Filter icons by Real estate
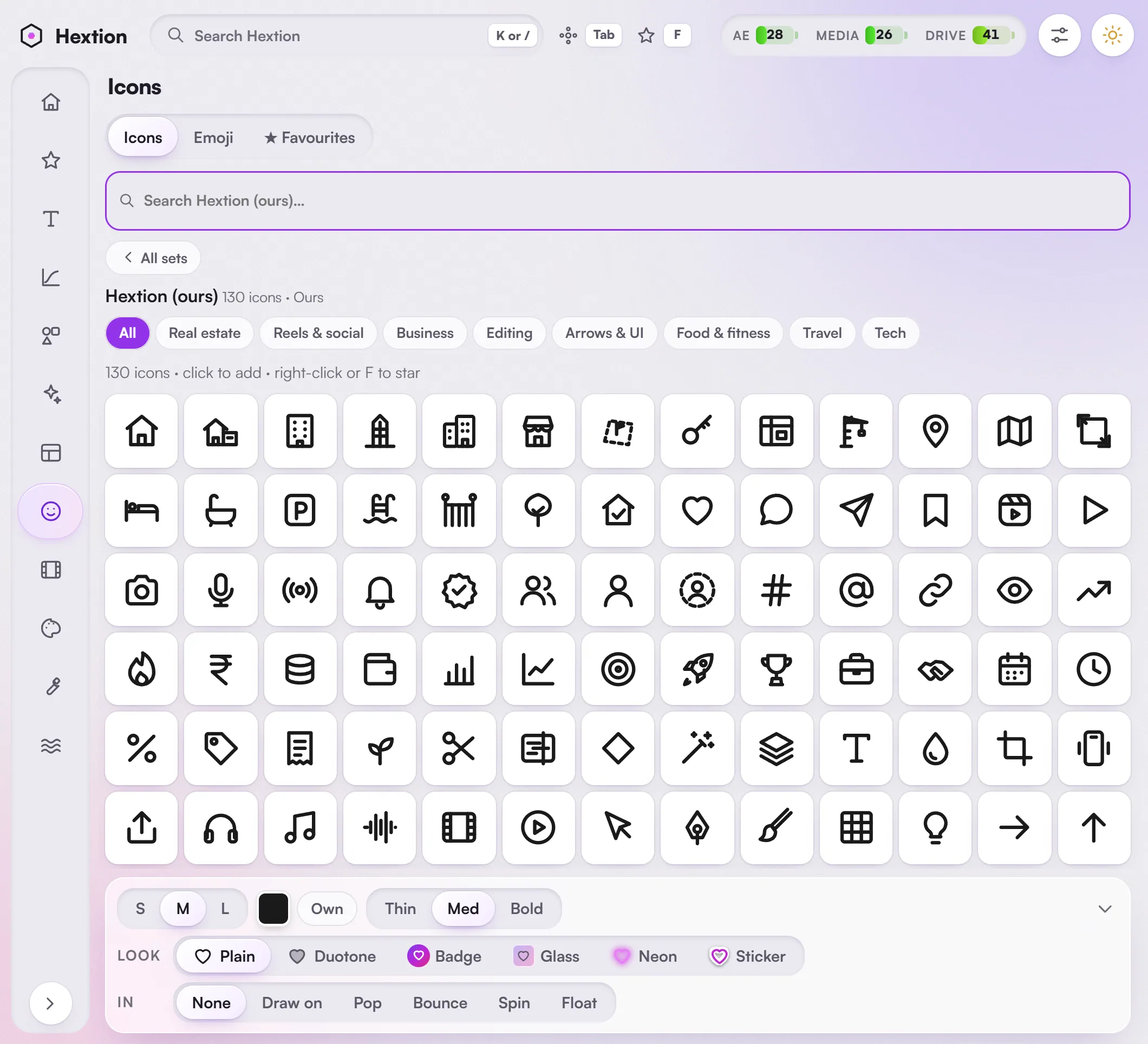This screenshot has width=1148, height=1044. click(205, 332)
